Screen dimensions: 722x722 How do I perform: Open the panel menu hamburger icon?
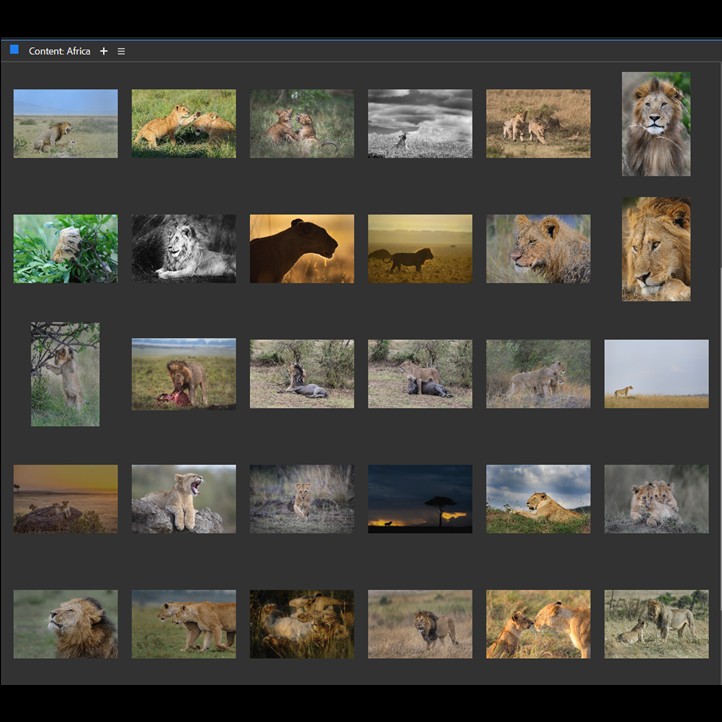pyautogui.click(x=121, y=51)
